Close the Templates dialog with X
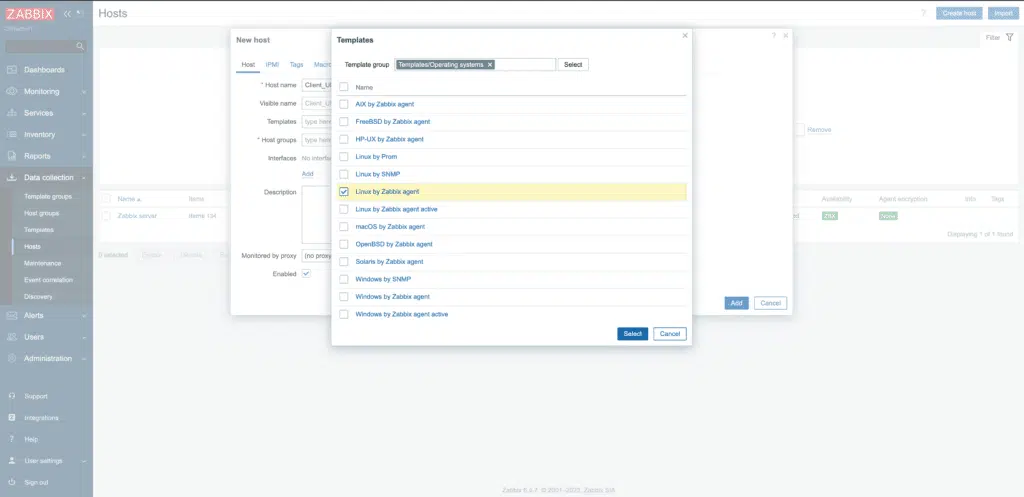 (685, 36)
